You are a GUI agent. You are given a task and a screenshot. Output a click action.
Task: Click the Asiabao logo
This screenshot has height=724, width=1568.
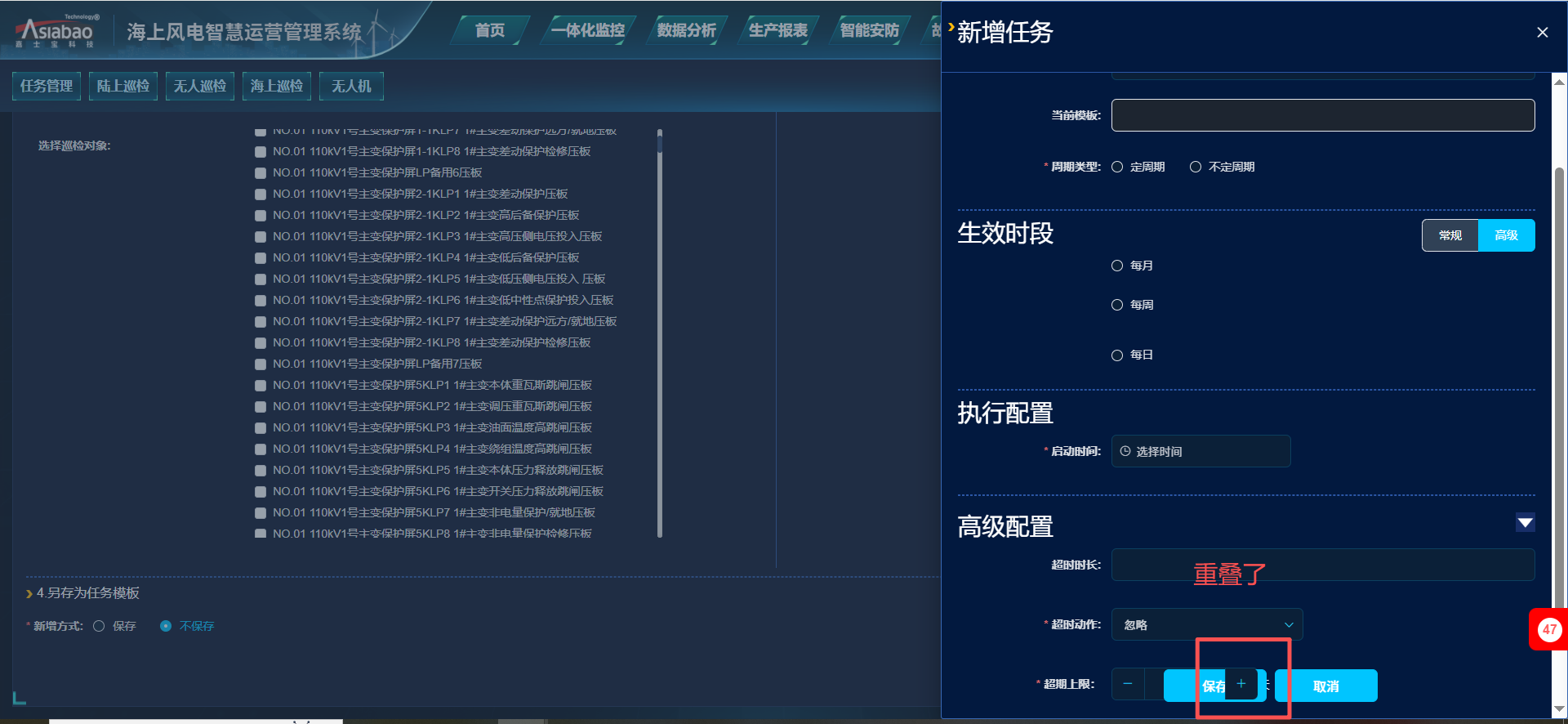click(57, 32)
